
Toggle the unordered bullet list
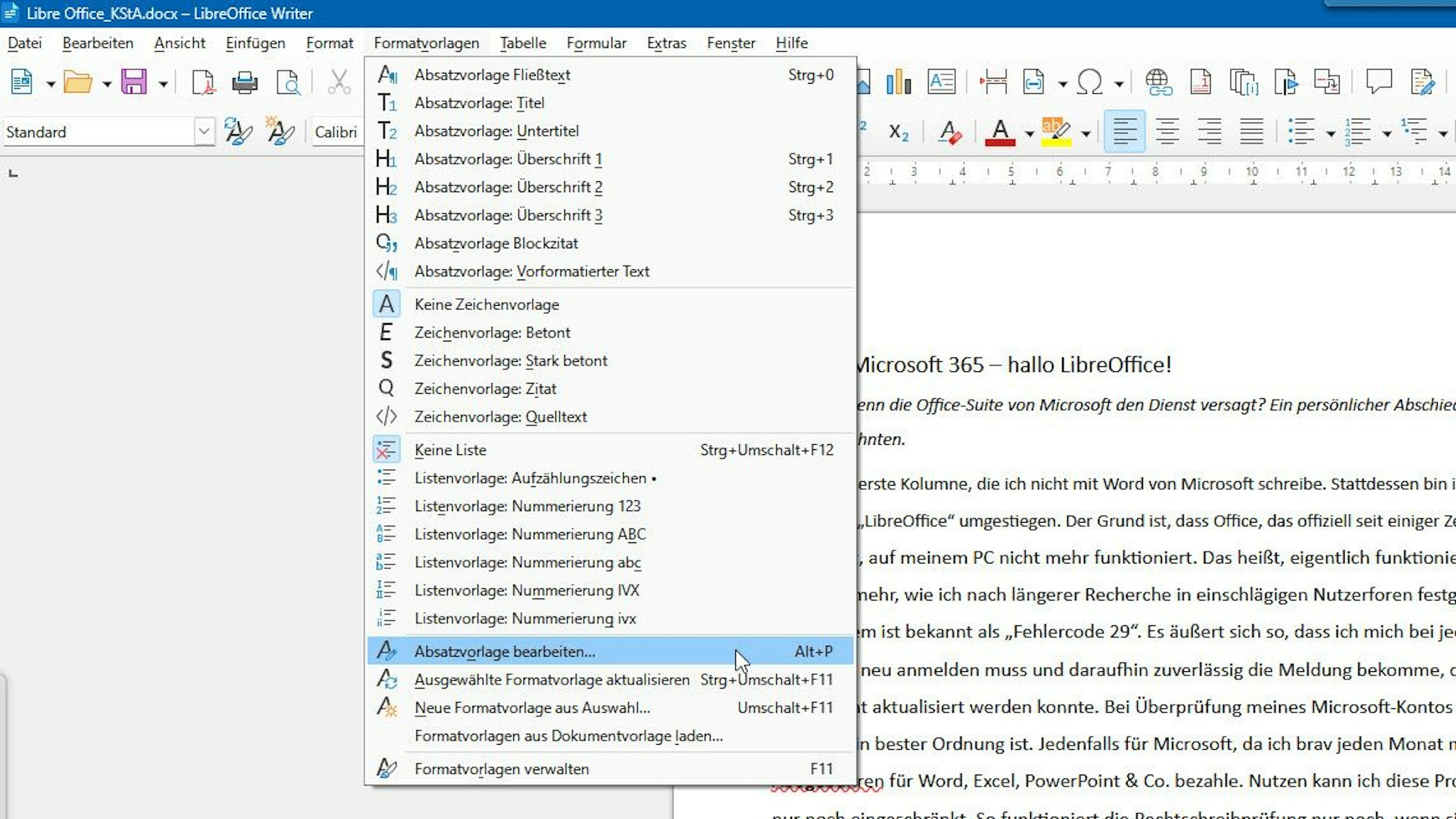[x=1302, y=132]
